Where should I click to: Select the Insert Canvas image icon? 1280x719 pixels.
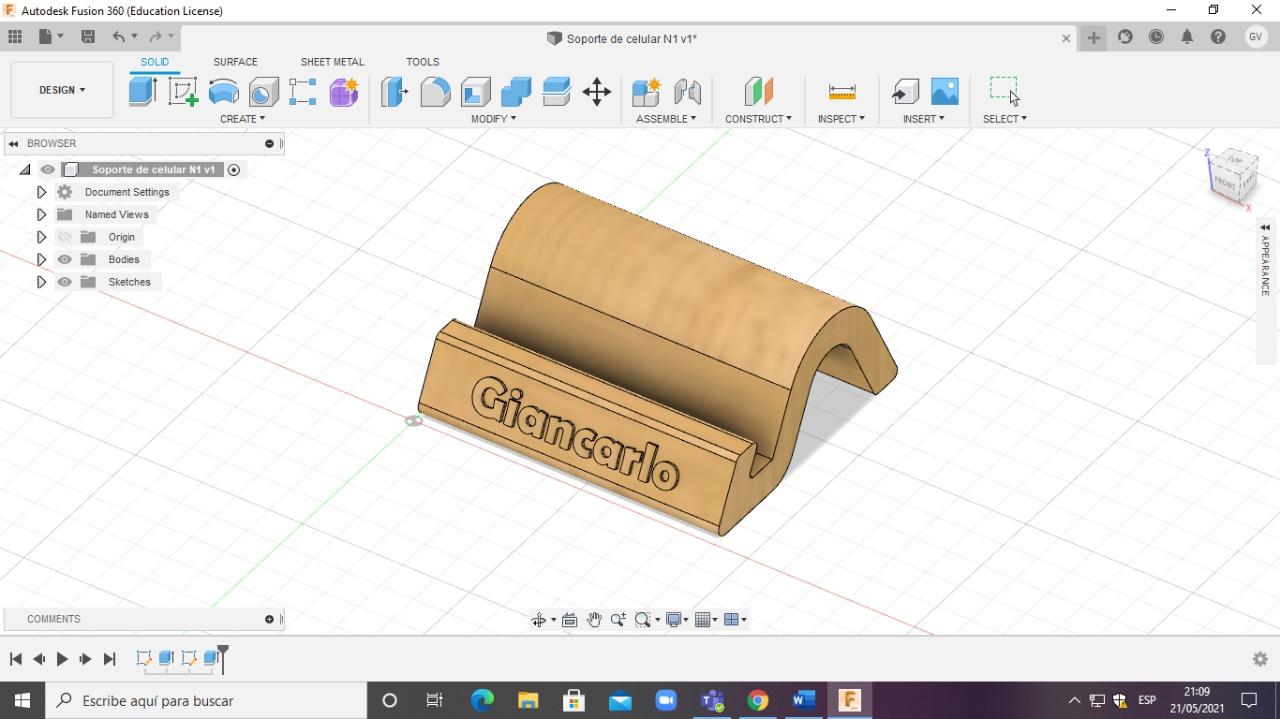coord(944,92)
